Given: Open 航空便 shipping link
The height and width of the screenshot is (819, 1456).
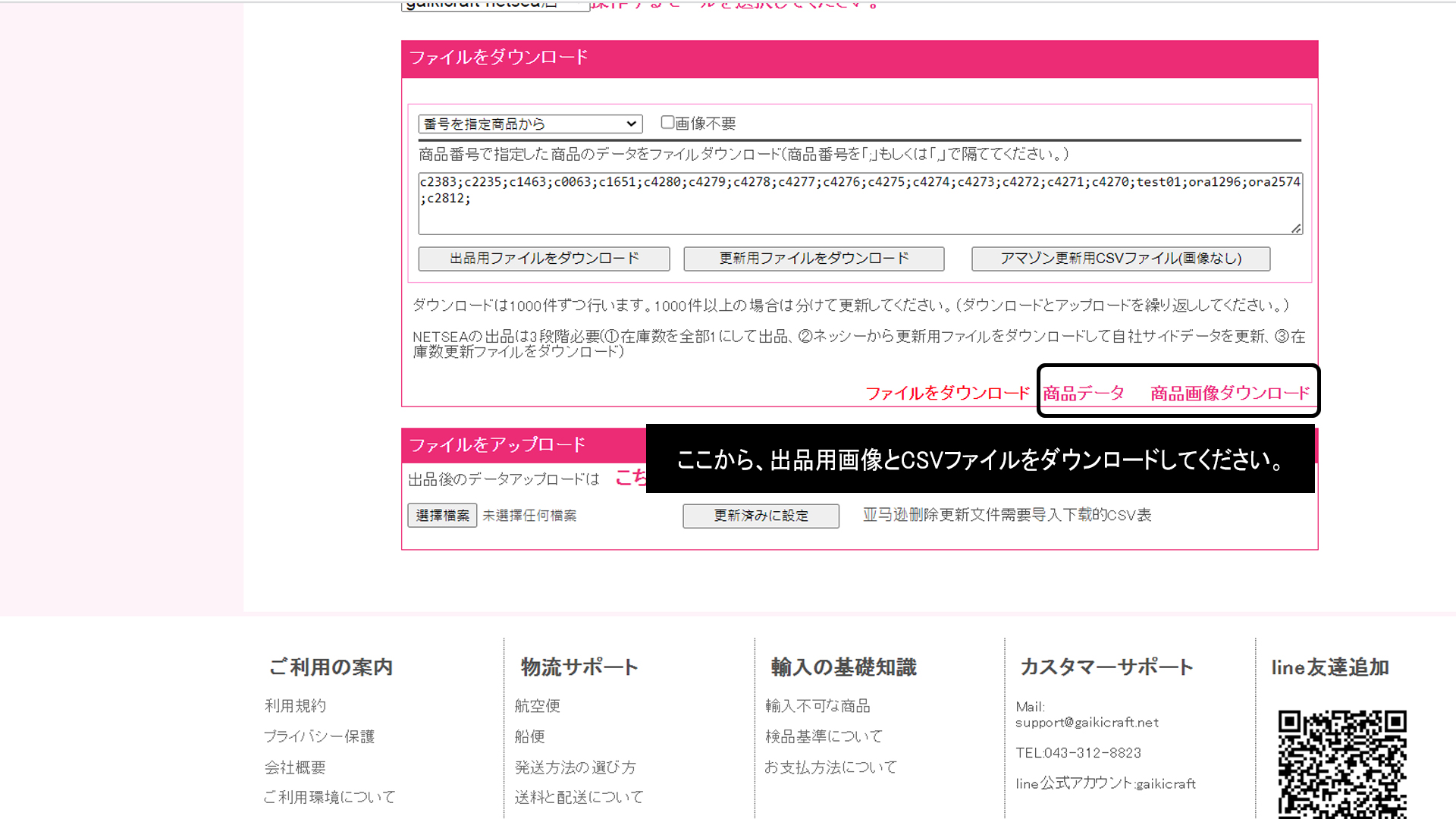Looking at the screenshot, I should (537, 706).
